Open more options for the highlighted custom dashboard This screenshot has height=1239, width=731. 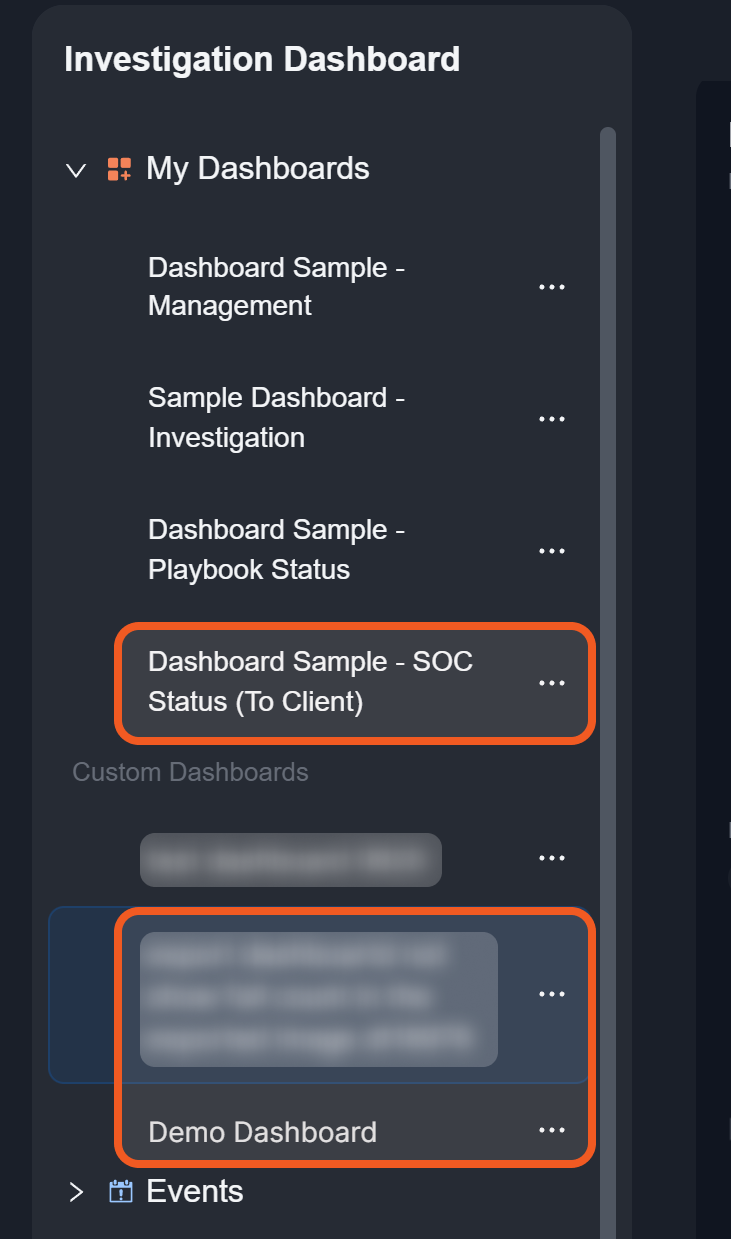pos(552,994)
